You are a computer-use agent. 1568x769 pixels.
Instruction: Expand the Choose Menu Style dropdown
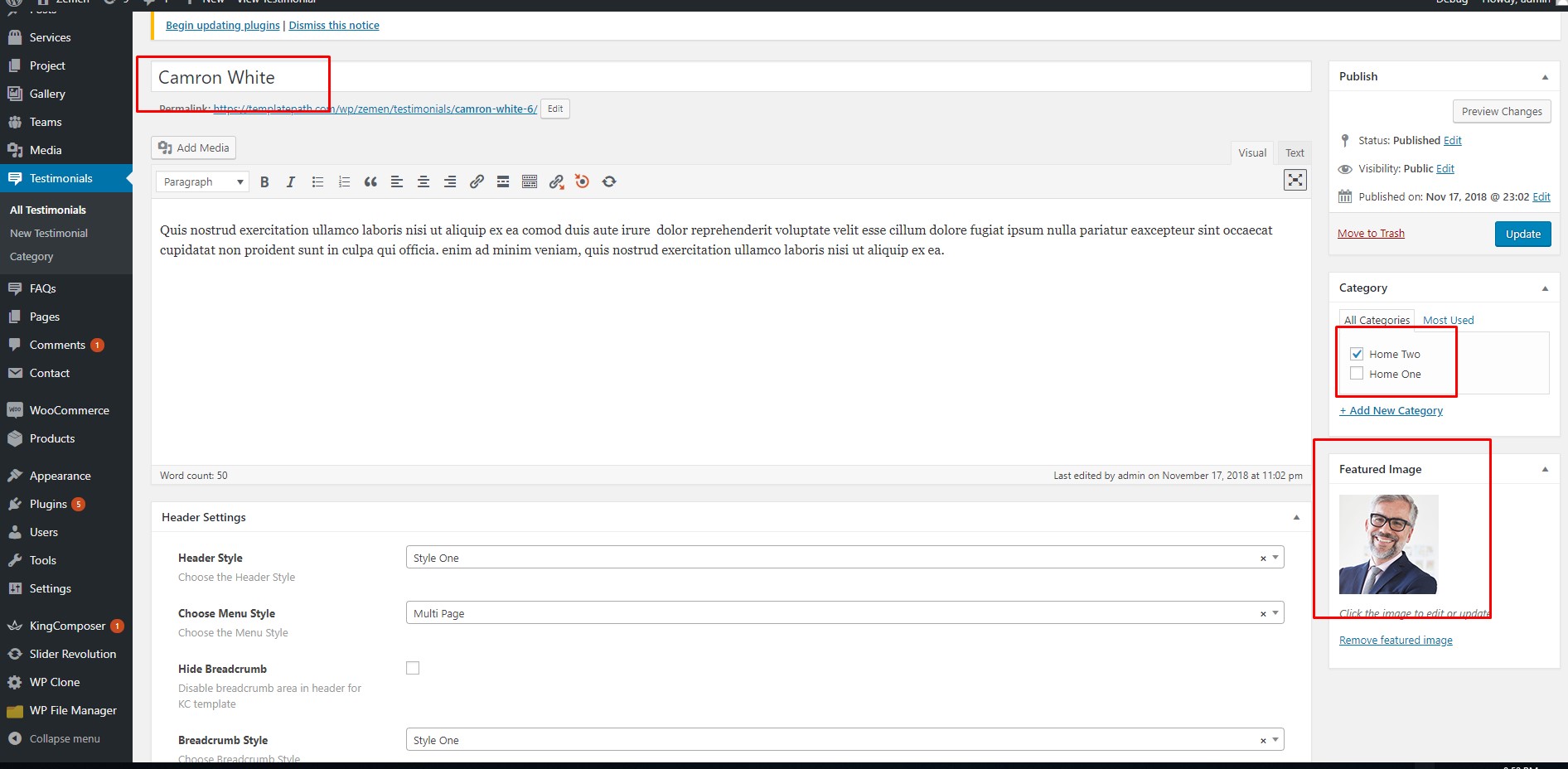(844, 613)
